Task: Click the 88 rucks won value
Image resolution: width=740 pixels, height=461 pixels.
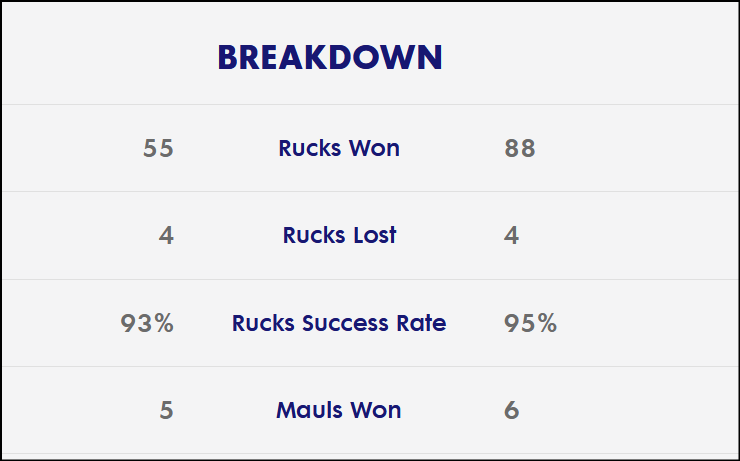Action: click(x=520, y=148)
